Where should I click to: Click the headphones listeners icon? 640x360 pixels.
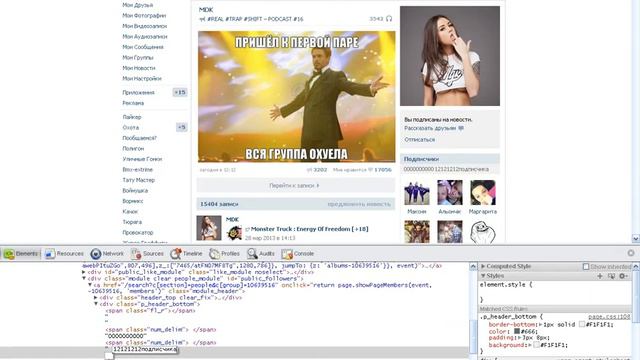pyautogui.click(x=389, y=18)
